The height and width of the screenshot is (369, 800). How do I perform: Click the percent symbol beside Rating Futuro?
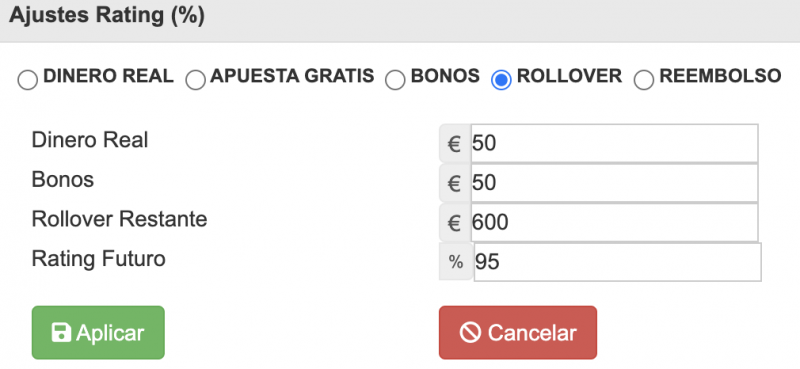tap(456, 262)
